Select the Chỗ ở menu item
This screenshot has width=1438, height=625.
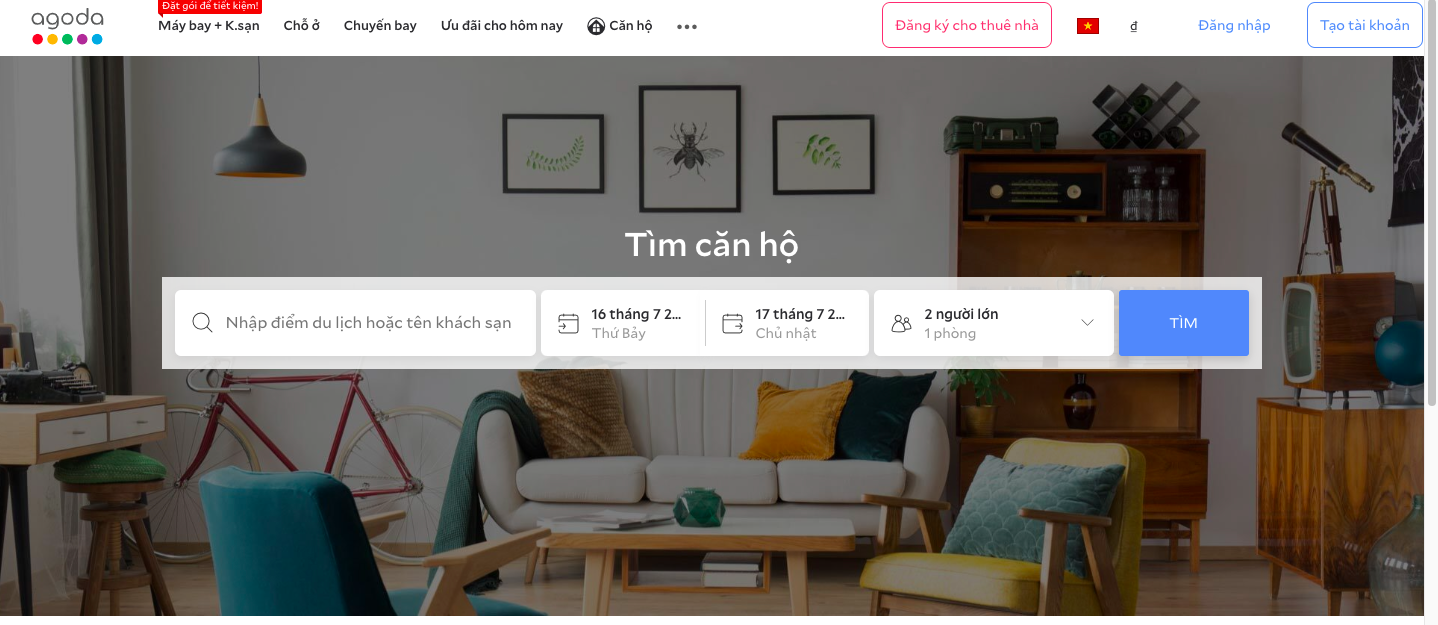pos(301,26)
